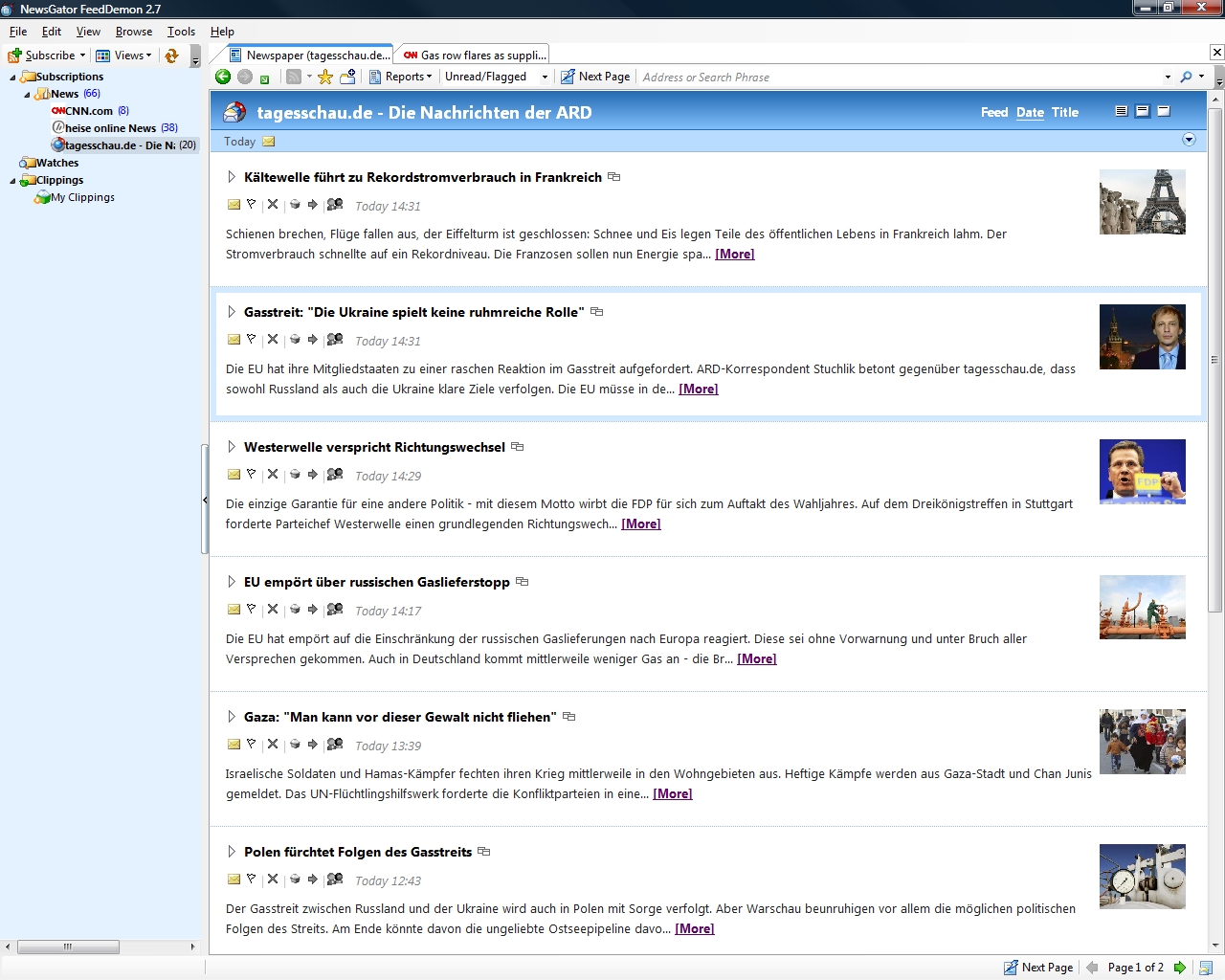The width and height of the screenshot is (1225, 980).
Task: Click the Address or Search Phrase field
Action: coord(900,77)
